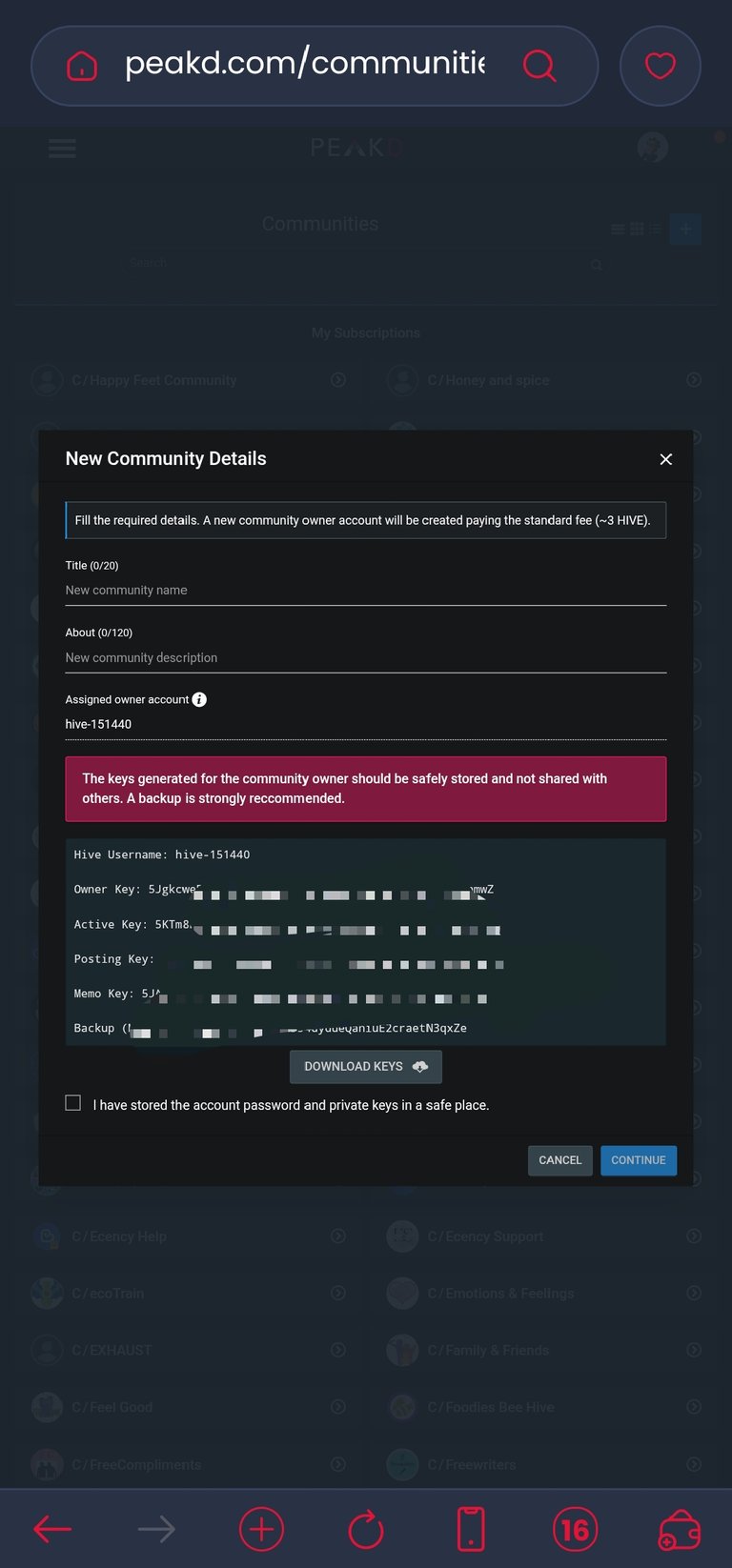Click the Cancel button
This screenshot has height=1568, width=732.
pyautogui.click(x=560, y=1160)
